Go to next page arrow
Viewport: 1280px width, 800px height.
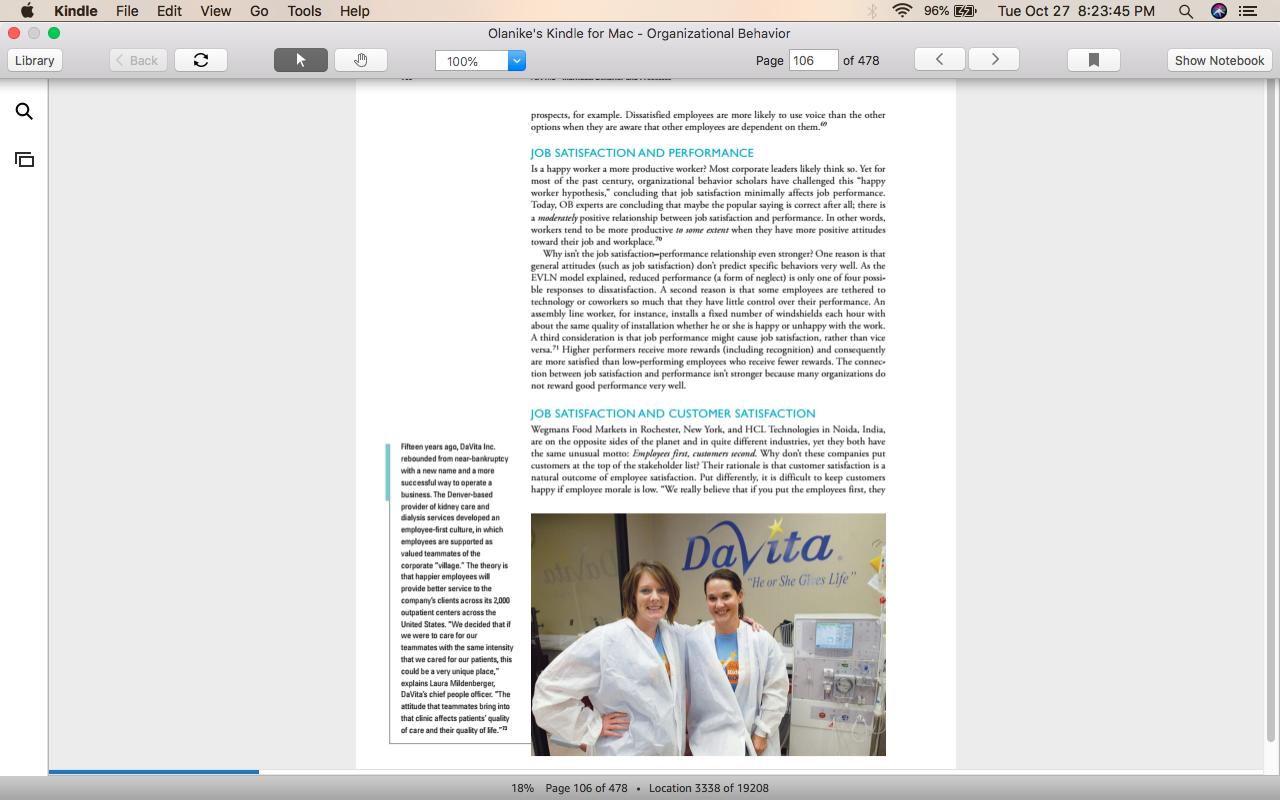point(994,60)
